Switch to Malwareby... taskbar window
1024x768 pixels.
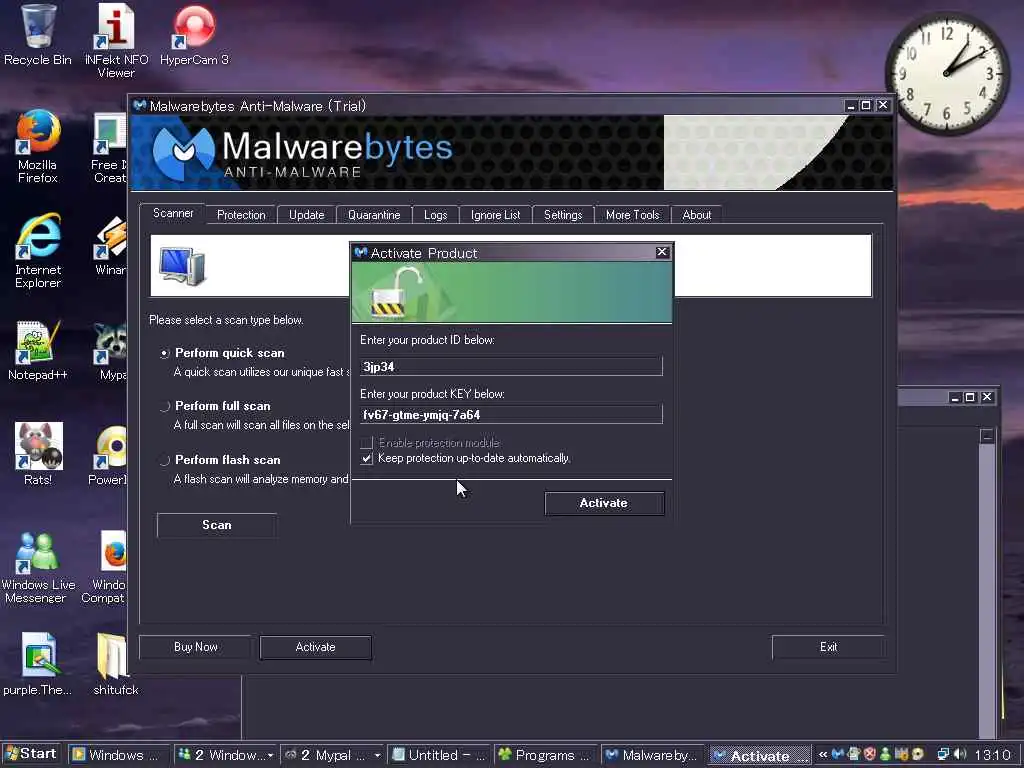[652, 755]
